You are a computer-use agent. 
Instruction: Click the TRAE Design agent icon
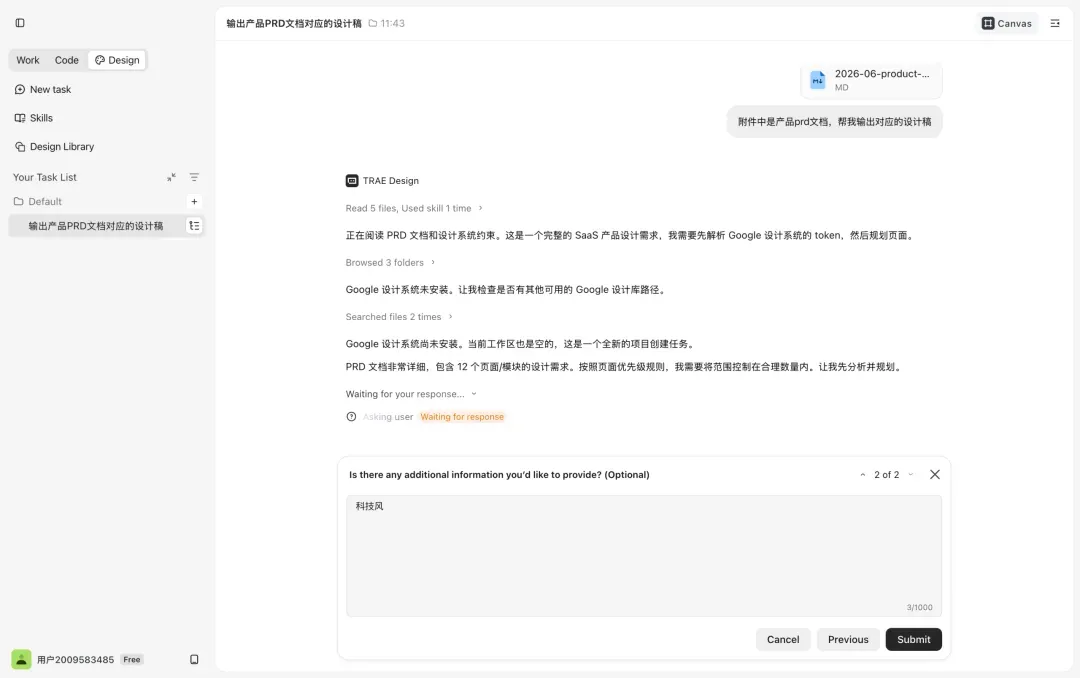(x=352, y=181)
